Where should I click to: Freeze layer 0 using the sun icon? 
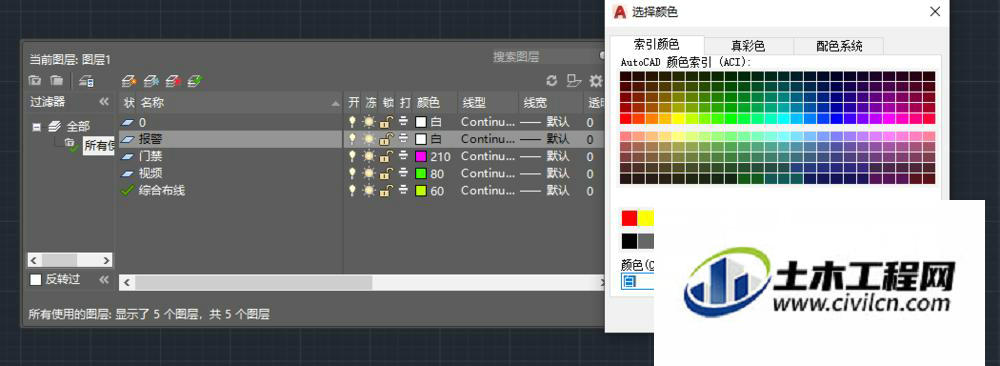pyautogui.click(x=369, y=122)
